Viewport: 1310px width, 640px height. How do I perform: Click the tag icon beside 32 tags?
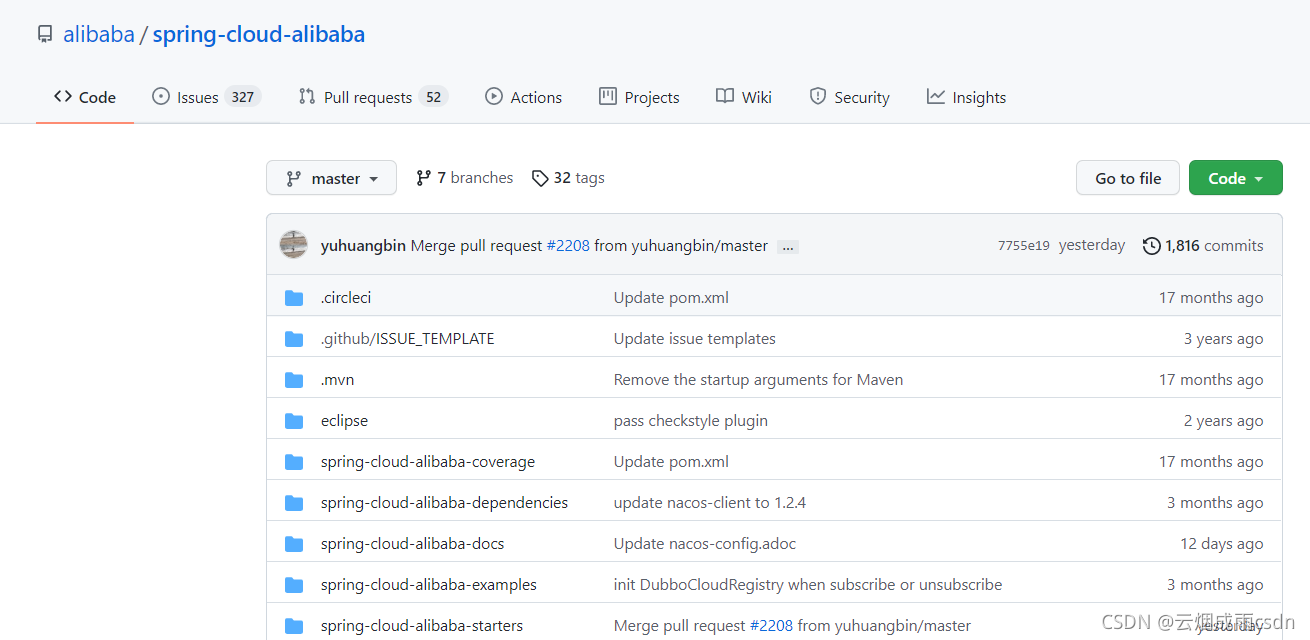[540, 178]
